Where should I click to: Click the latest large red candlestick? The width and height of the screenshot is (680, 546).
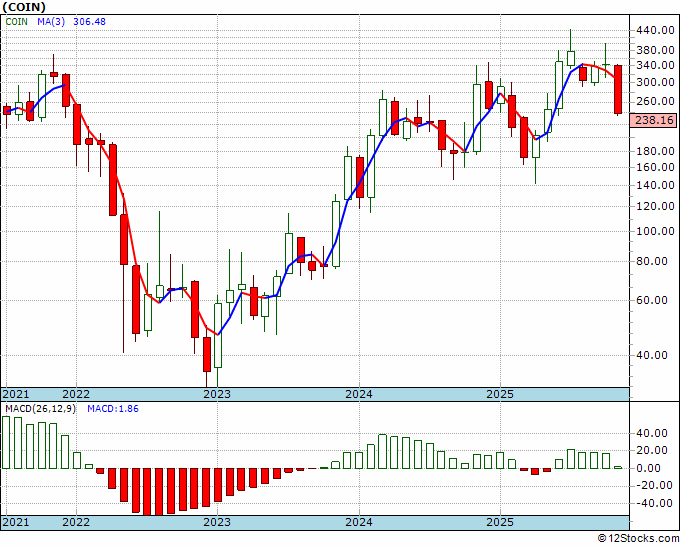pyautogui.click(x=618, y=89)
